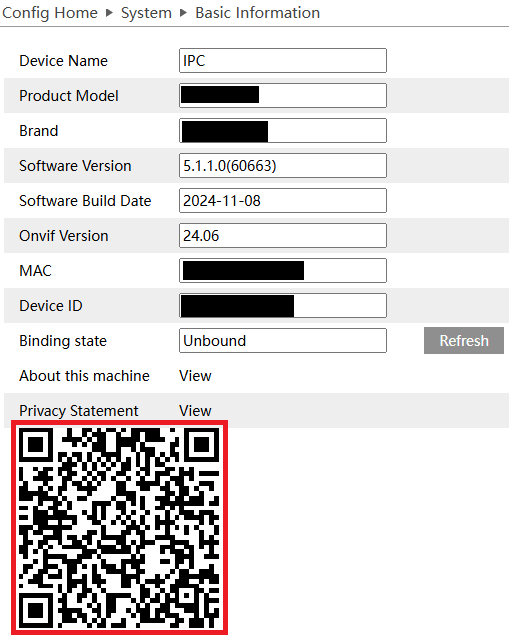Image resolution: width=509 pixels, height=635 pixels.
Task: Click the About this machine label
Action: click(84, 376)
